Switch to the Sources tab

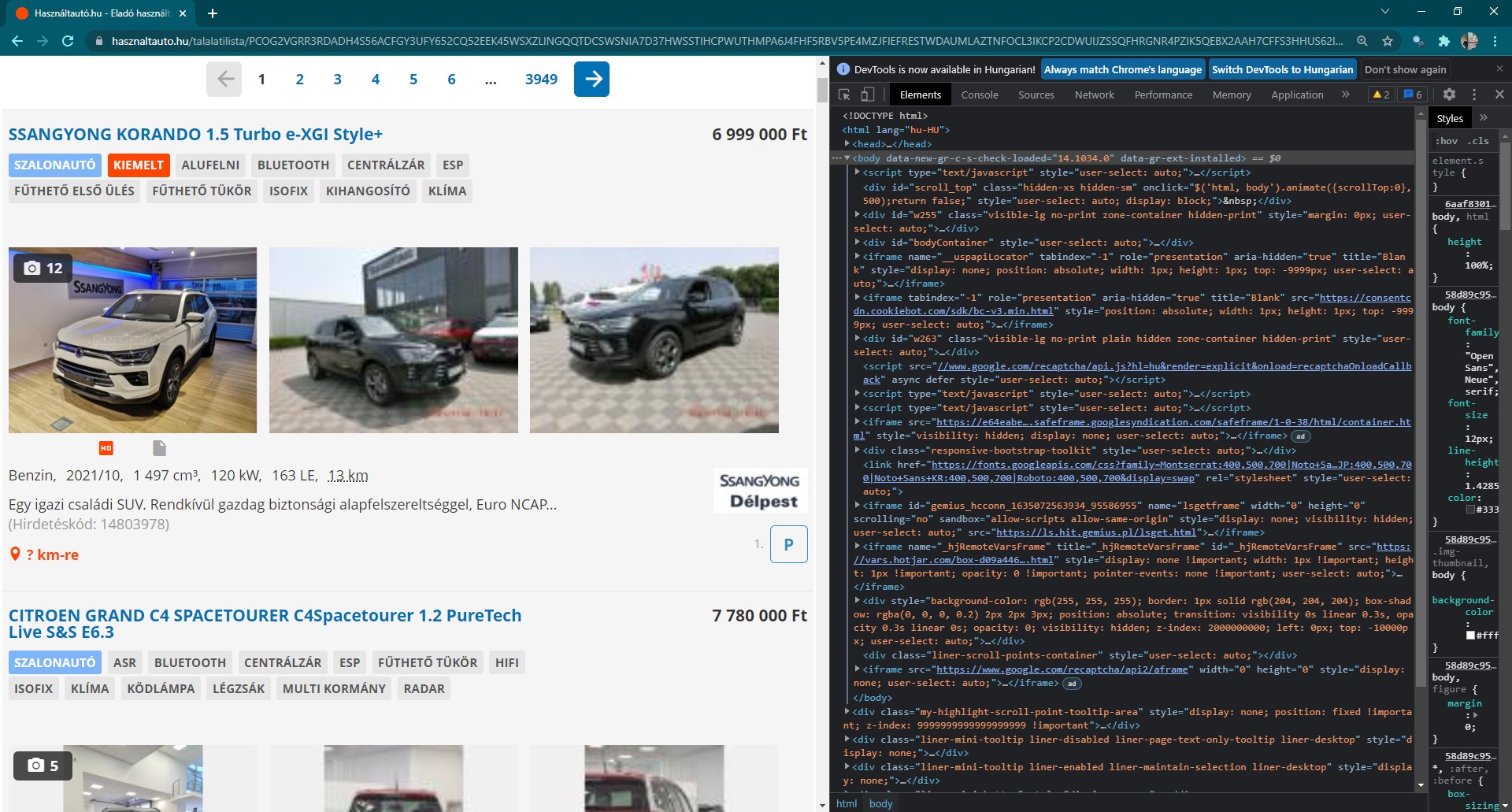tap(1036, 95)
